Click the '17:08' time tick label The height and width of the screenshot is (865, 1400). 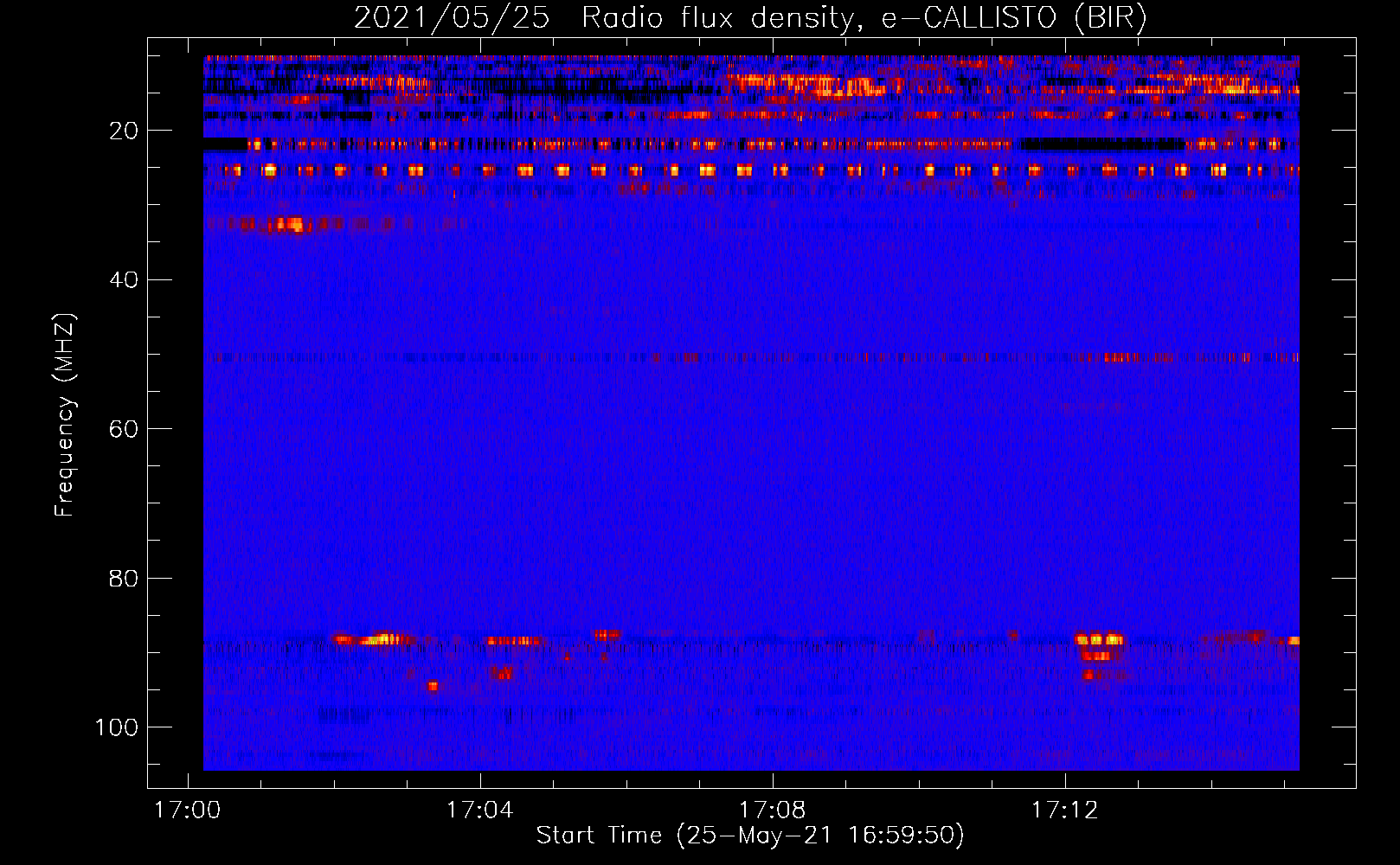[772, 811]
